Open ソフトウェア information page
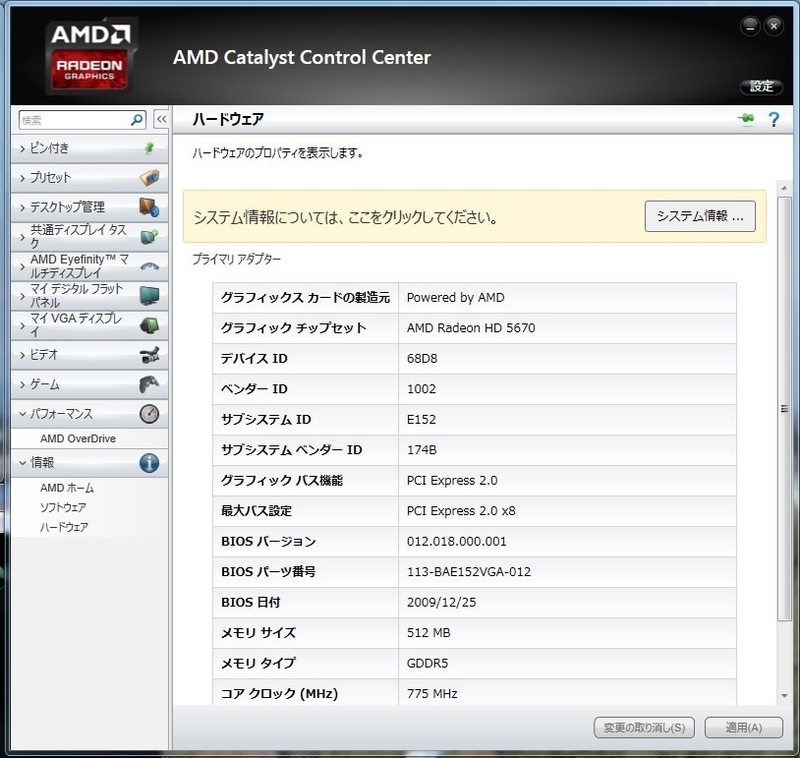Screen dimensions: 800x758 tap(63, 507)
